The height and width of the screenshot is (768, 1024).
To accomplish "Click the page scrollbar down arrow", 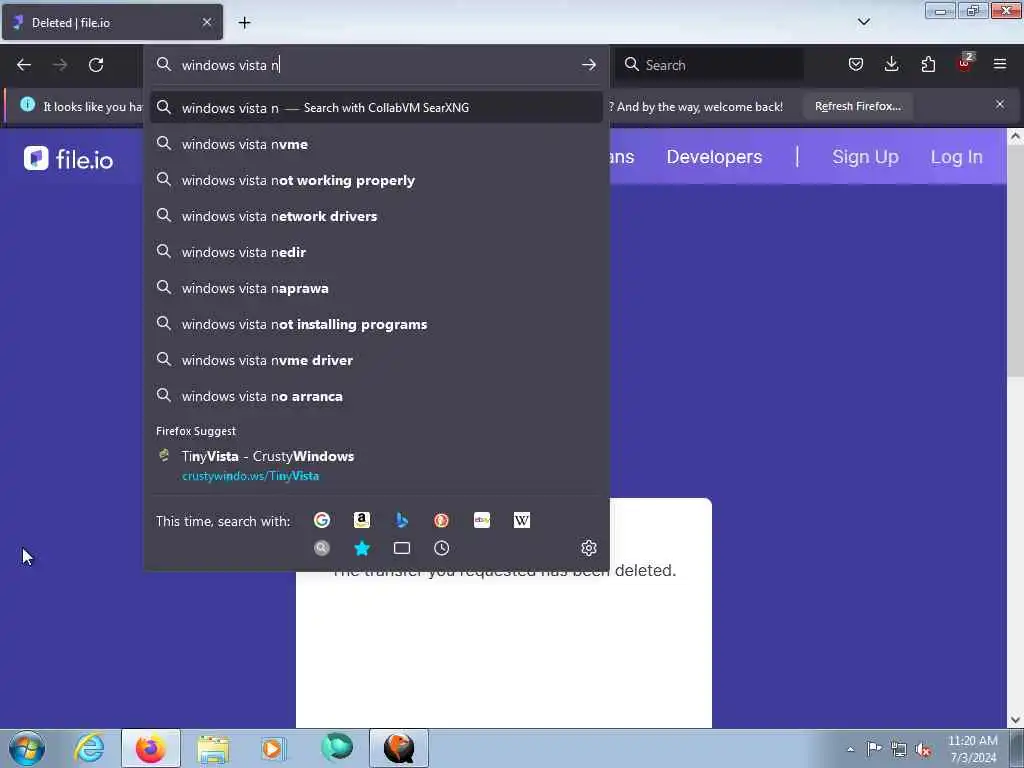I will point(1015,720).
